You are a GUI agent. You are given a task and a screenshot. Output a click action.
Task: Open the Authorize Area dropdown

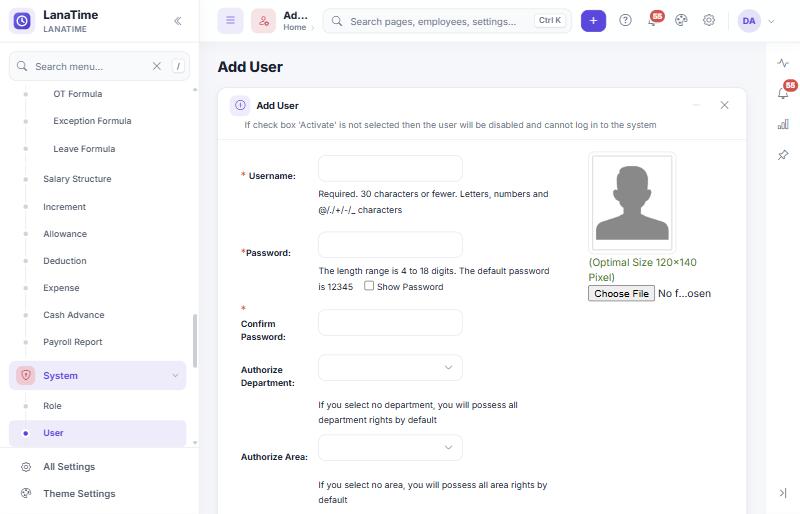(390, 448)
